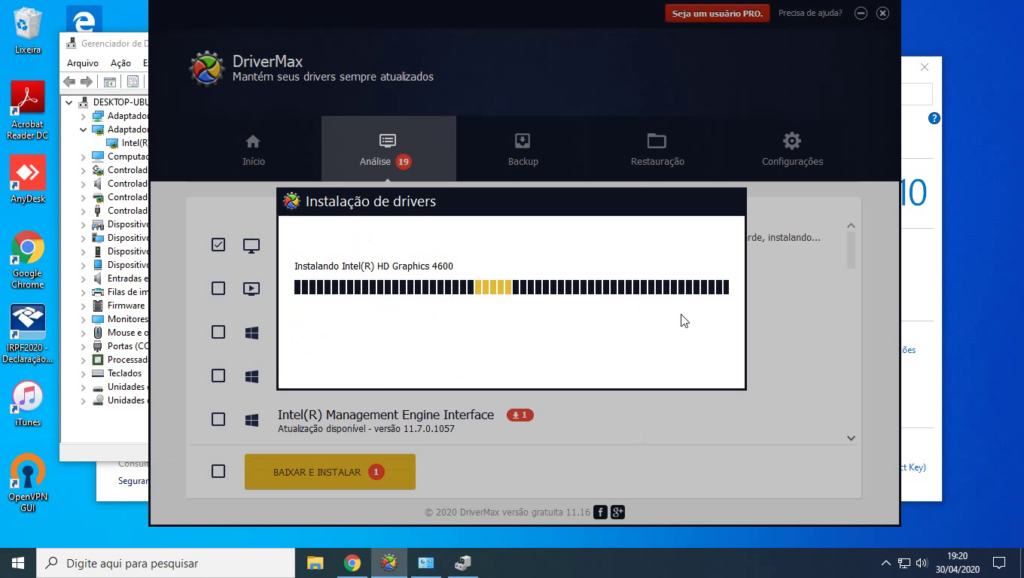Click the driver installation progress bar
Image resolution: width=1024 pixels, height=578 pixels.
[511, 288]
